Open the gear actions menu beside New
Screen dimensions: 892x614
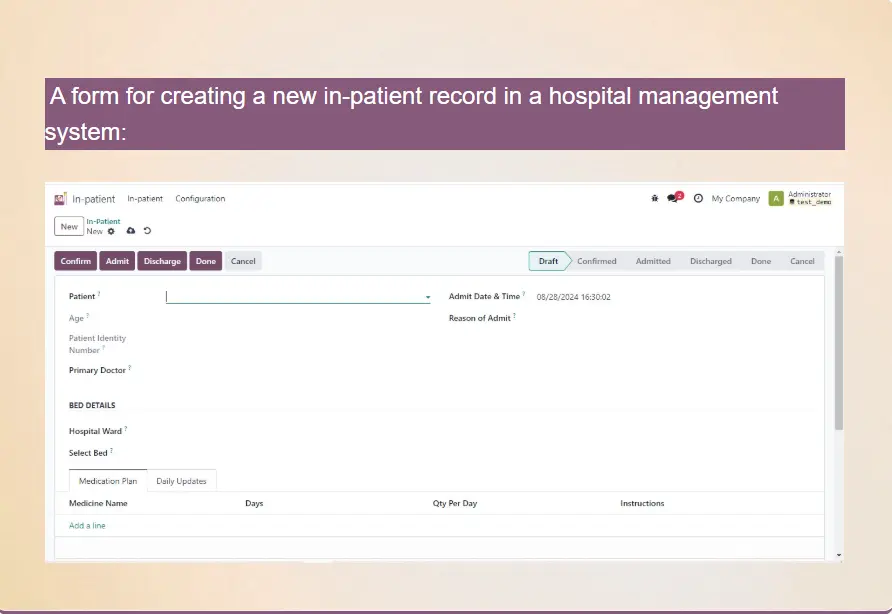tap(112, 231)
